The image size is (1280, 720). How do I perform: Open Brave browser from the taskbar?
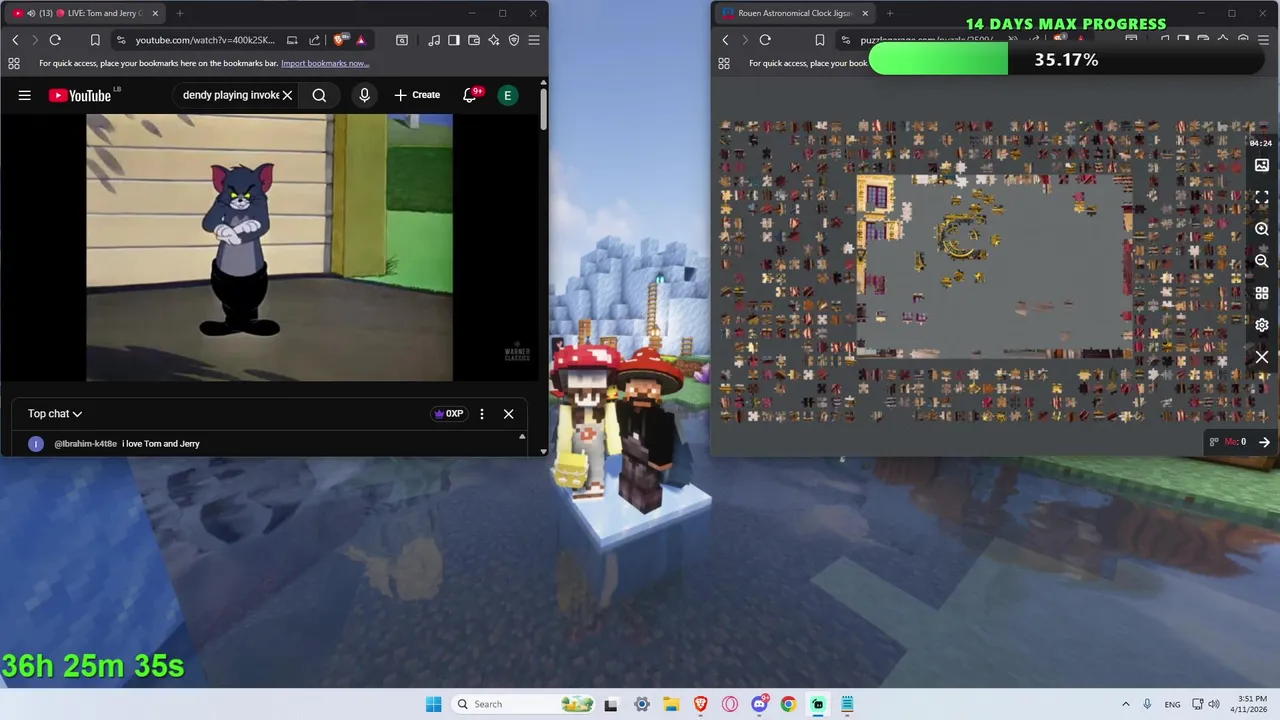pos(700,704)
